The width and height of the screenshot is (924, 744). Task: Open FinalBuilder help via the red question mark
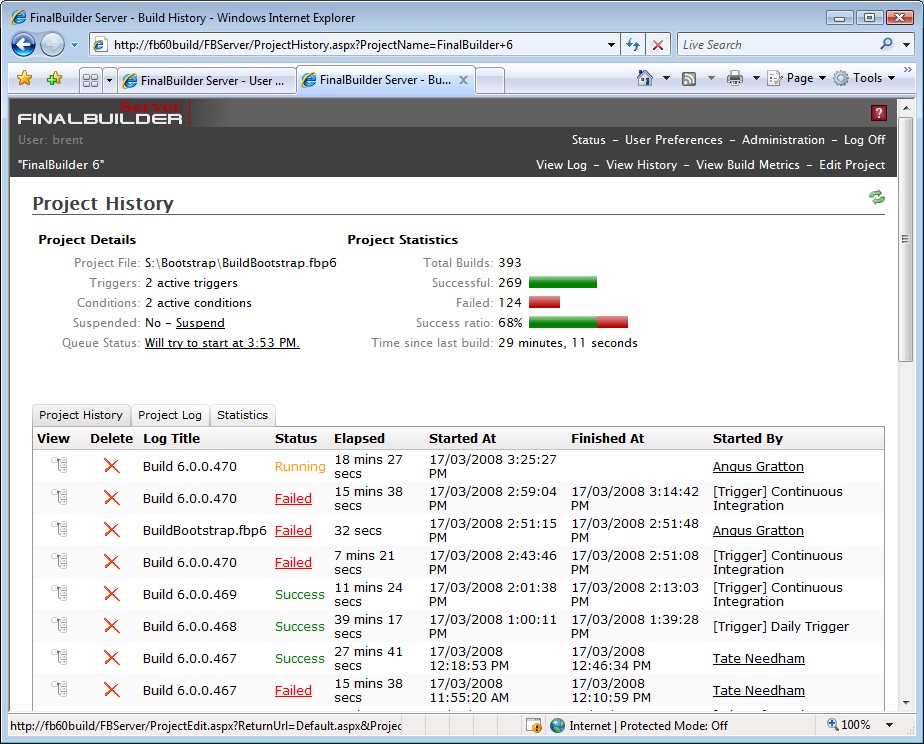coord(879,113)
